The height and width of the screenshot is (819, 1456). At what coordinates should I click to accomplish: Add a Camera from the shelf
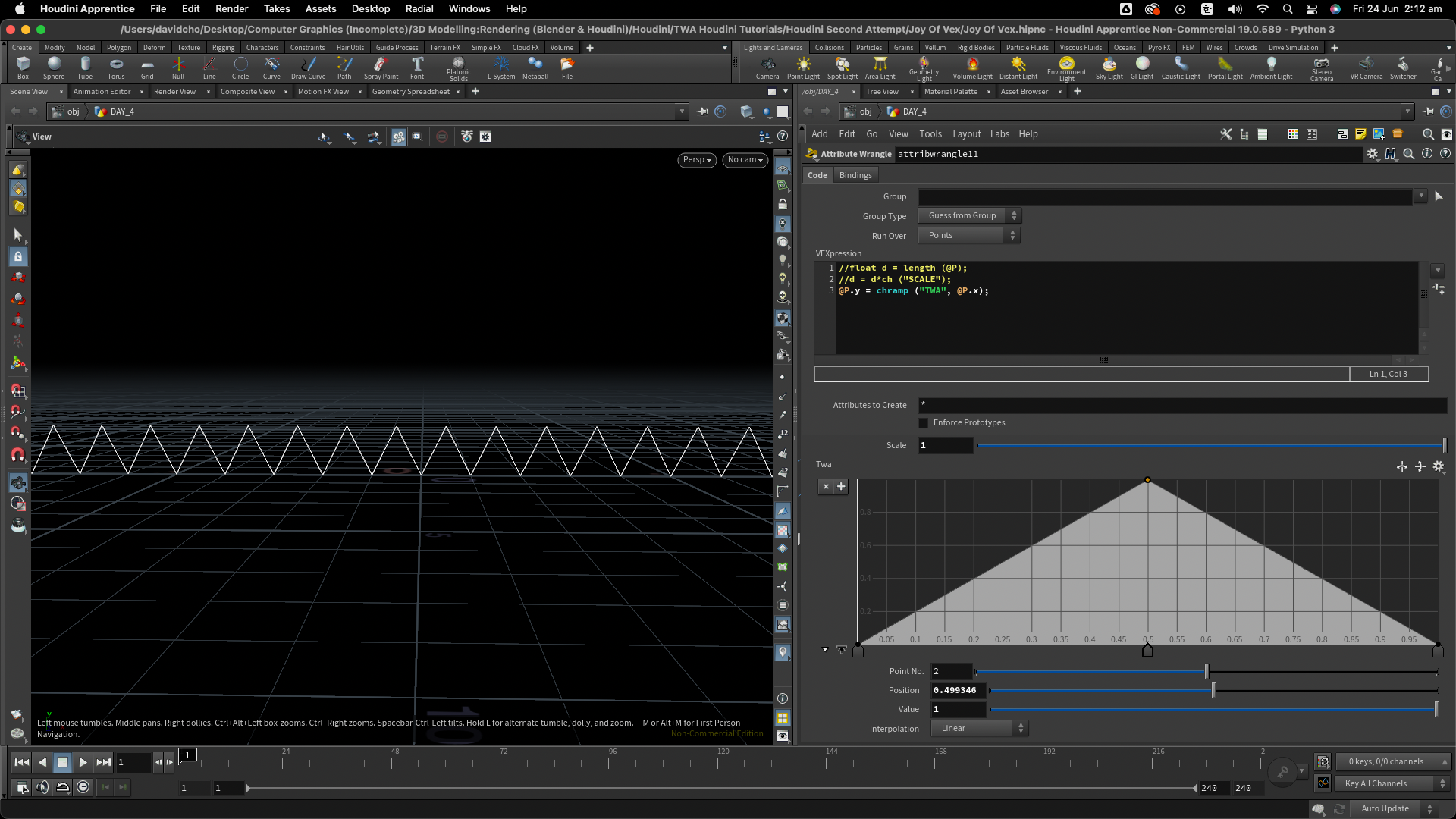point(767,67)
